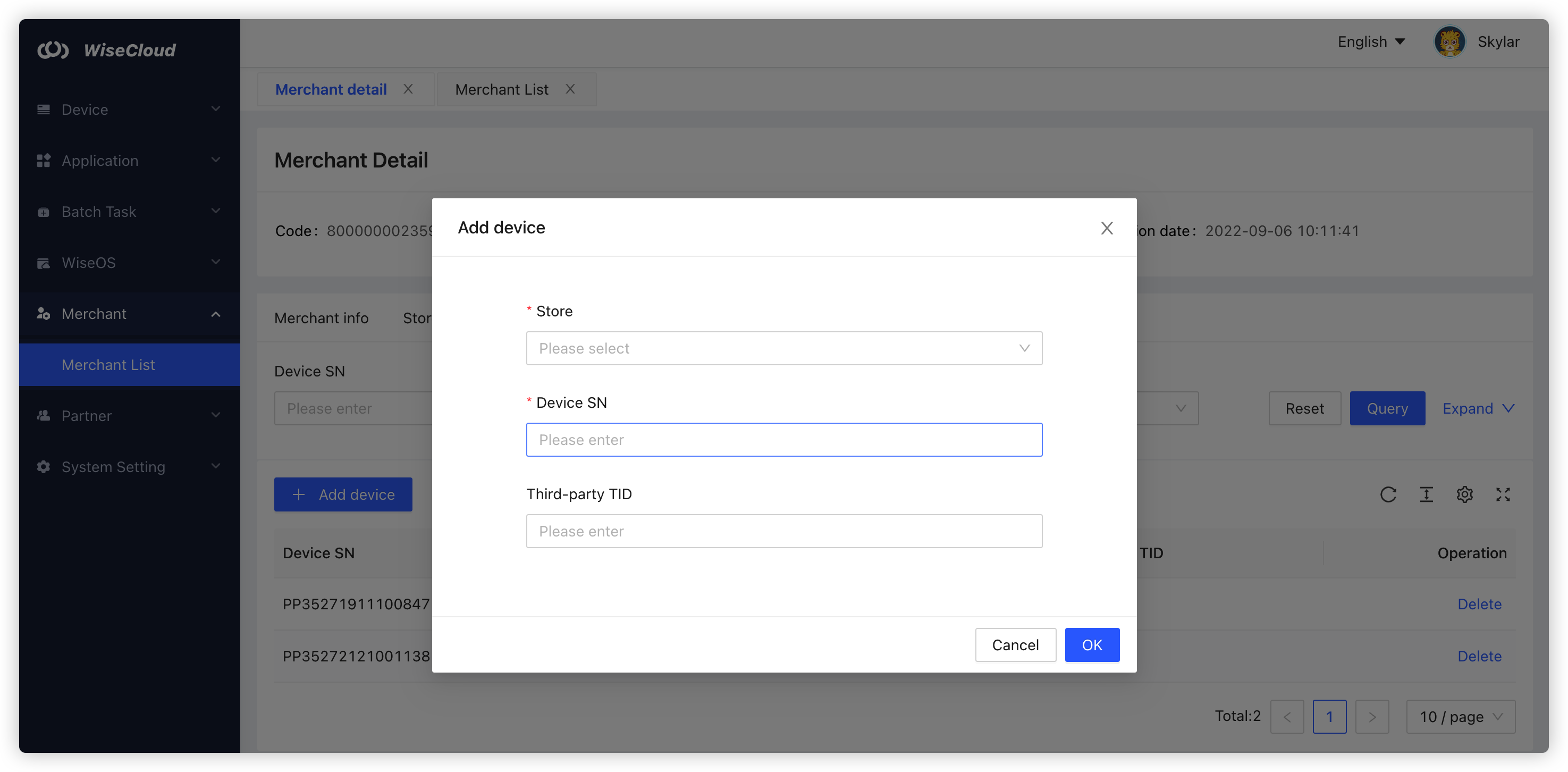
Task: Click the WiseCloud logo icon
Action: (53, 50)
